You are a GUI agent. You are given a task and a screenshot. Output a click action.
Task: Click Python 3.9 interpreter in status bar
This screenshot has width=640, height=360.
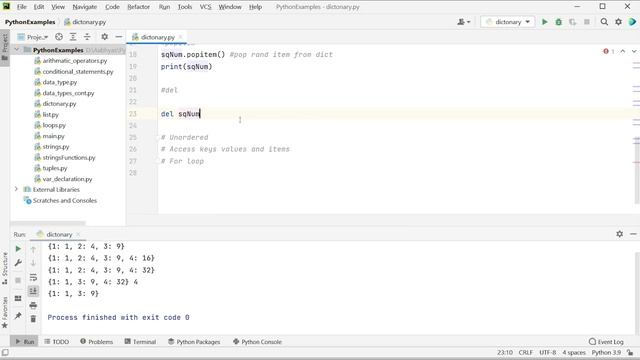pyautogui.click(x=606, y=352)
